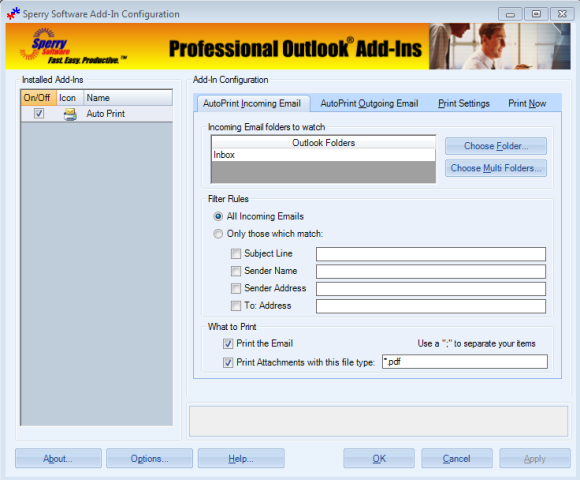Click the On/Off column header
Viewport: 580px width, 480px height.
click(x=38, y=98)
